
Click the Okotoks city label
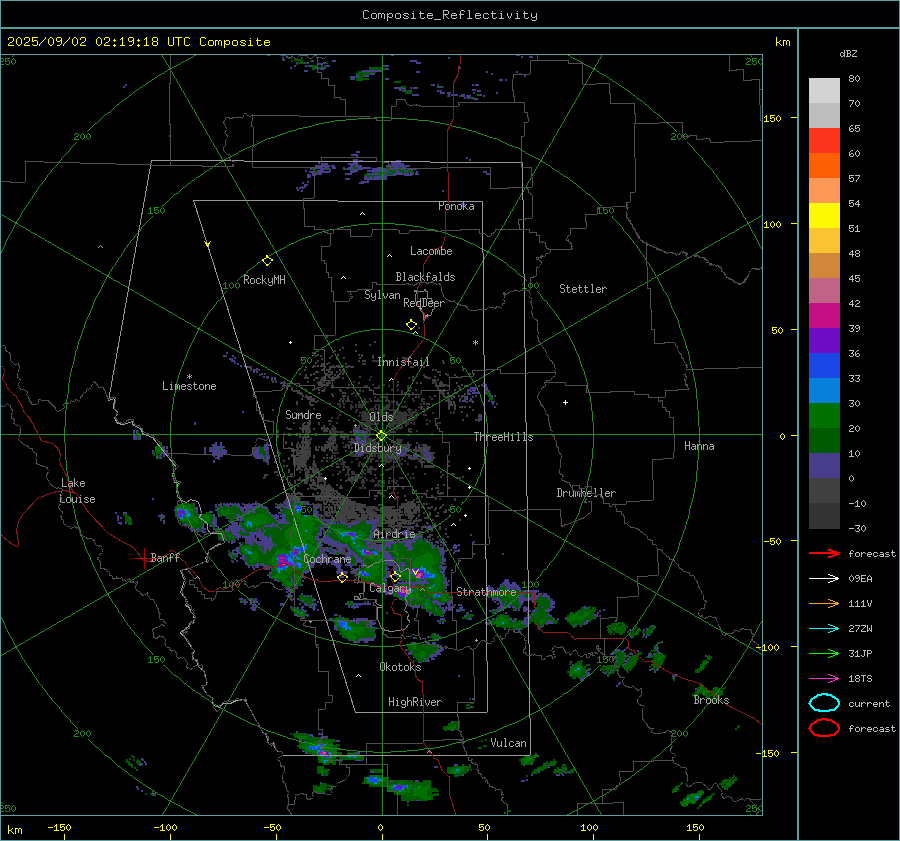click(400, 667)
